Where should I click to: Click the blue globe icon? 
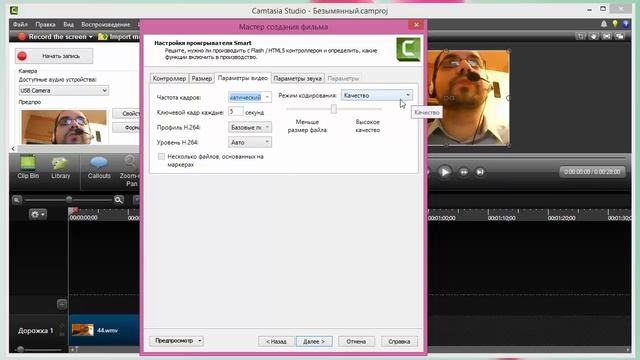coord(626,24)
